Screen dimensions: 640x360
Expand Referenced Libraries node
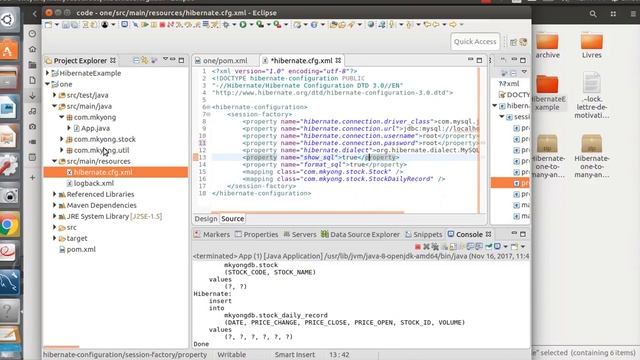(55, 194)
